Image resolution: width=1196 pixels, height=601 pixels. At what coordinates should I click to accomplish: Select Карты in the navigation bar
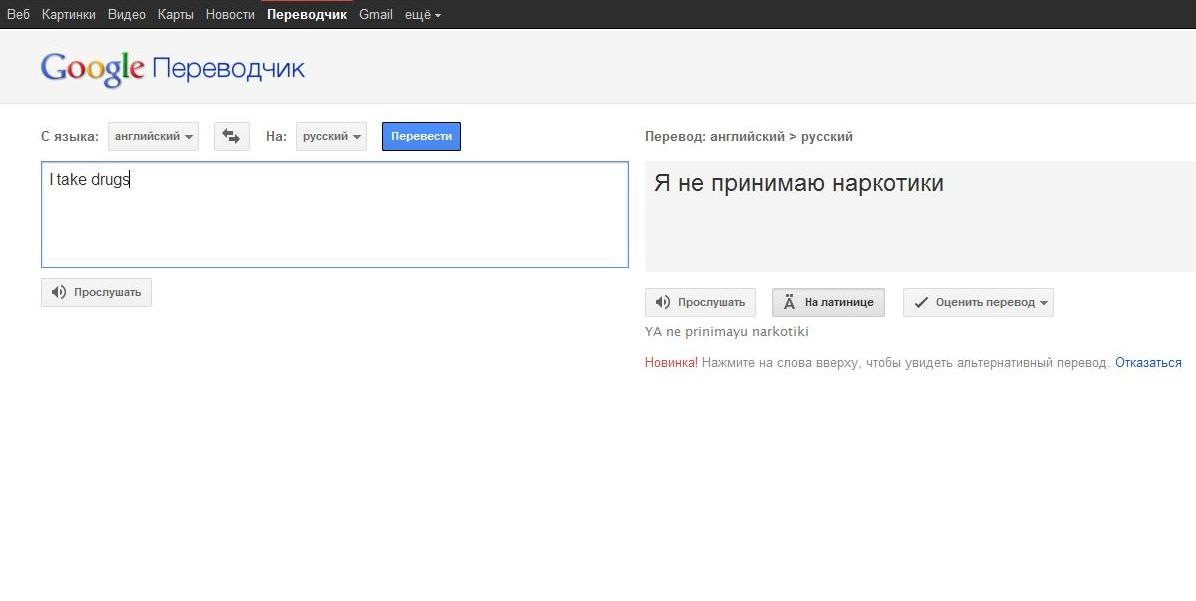tap(175, 15)
